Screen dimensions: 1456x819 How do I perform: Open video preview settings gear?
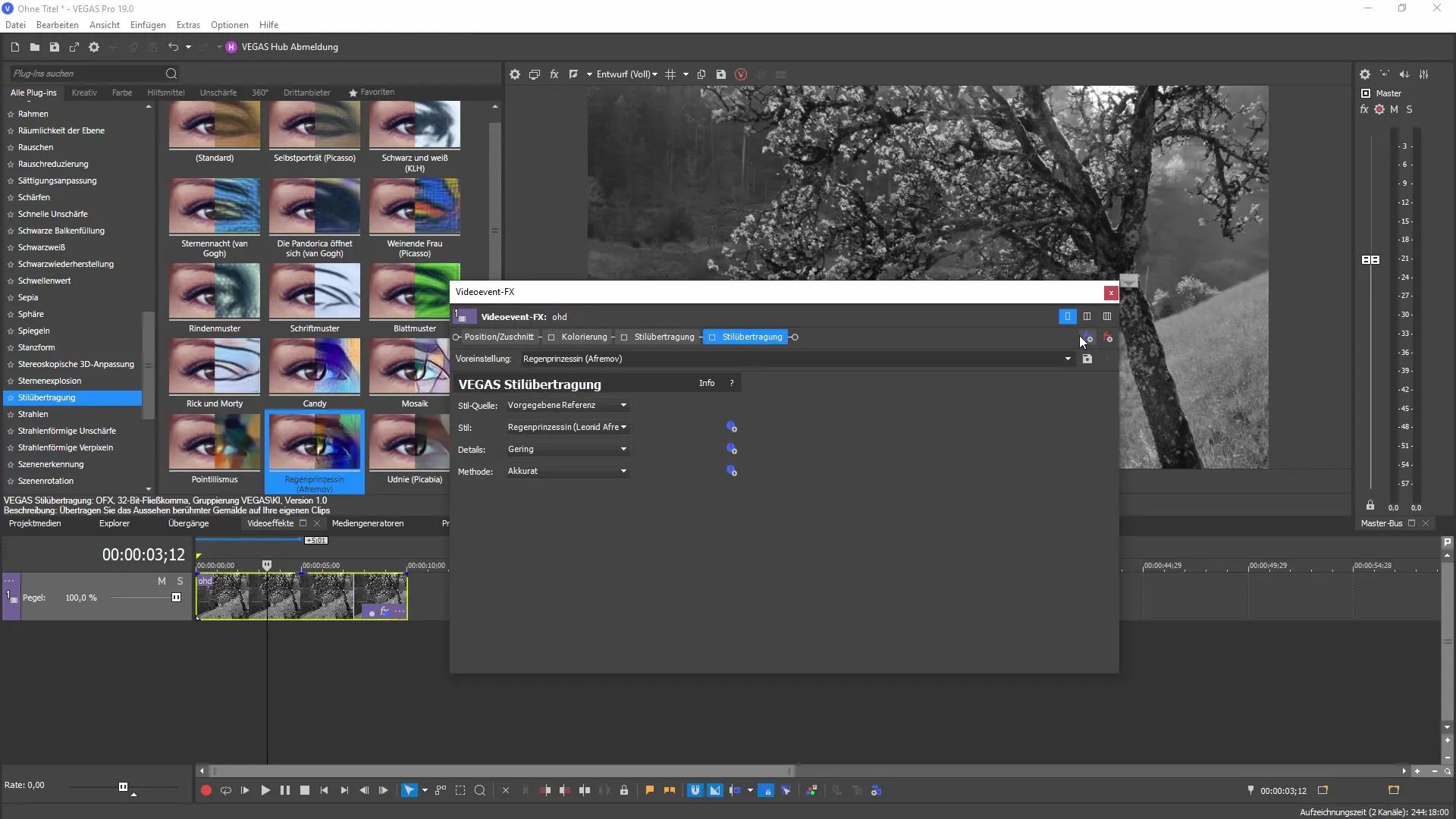pyautogui.click(x=515, y=74)
